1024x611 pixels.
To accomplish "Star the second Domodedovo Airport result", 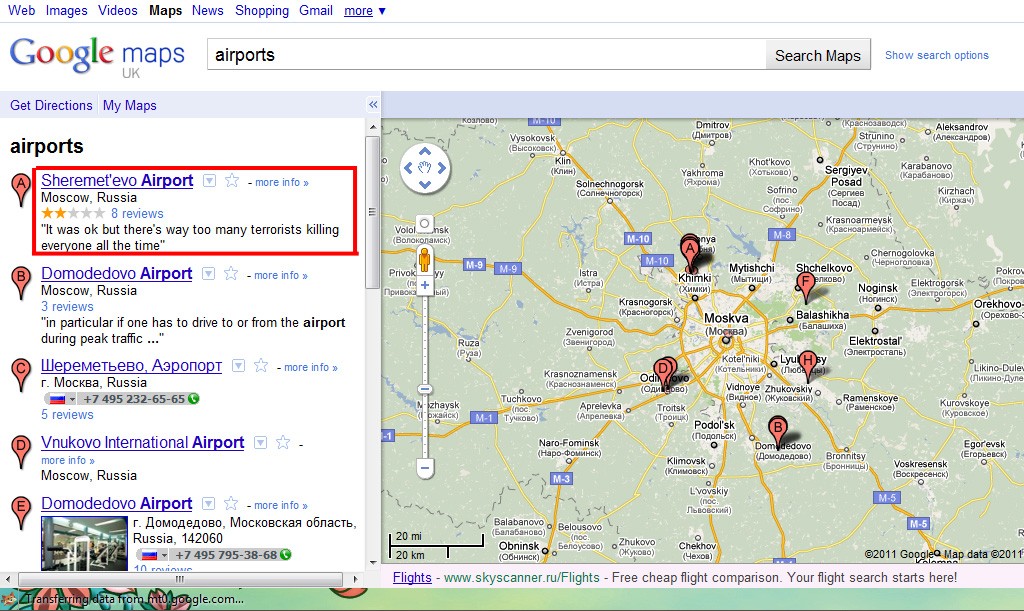I will tap(231, 503).
